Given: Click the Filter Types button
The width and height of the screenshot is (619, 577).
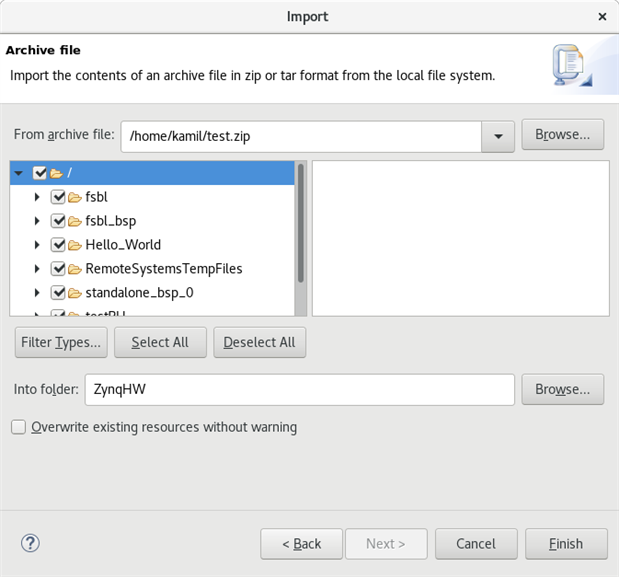Looking at the screenshot, I should [x=60, y=342].
